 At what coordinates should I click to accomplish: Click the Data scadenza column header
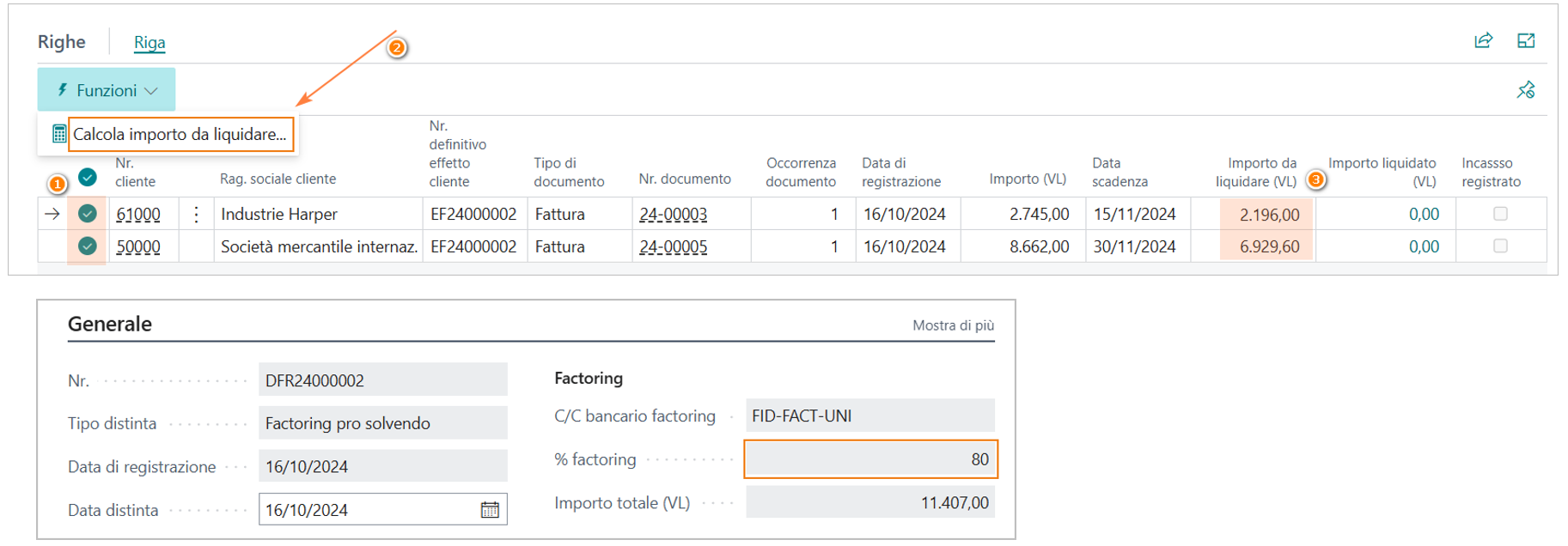coord(1120,172)
